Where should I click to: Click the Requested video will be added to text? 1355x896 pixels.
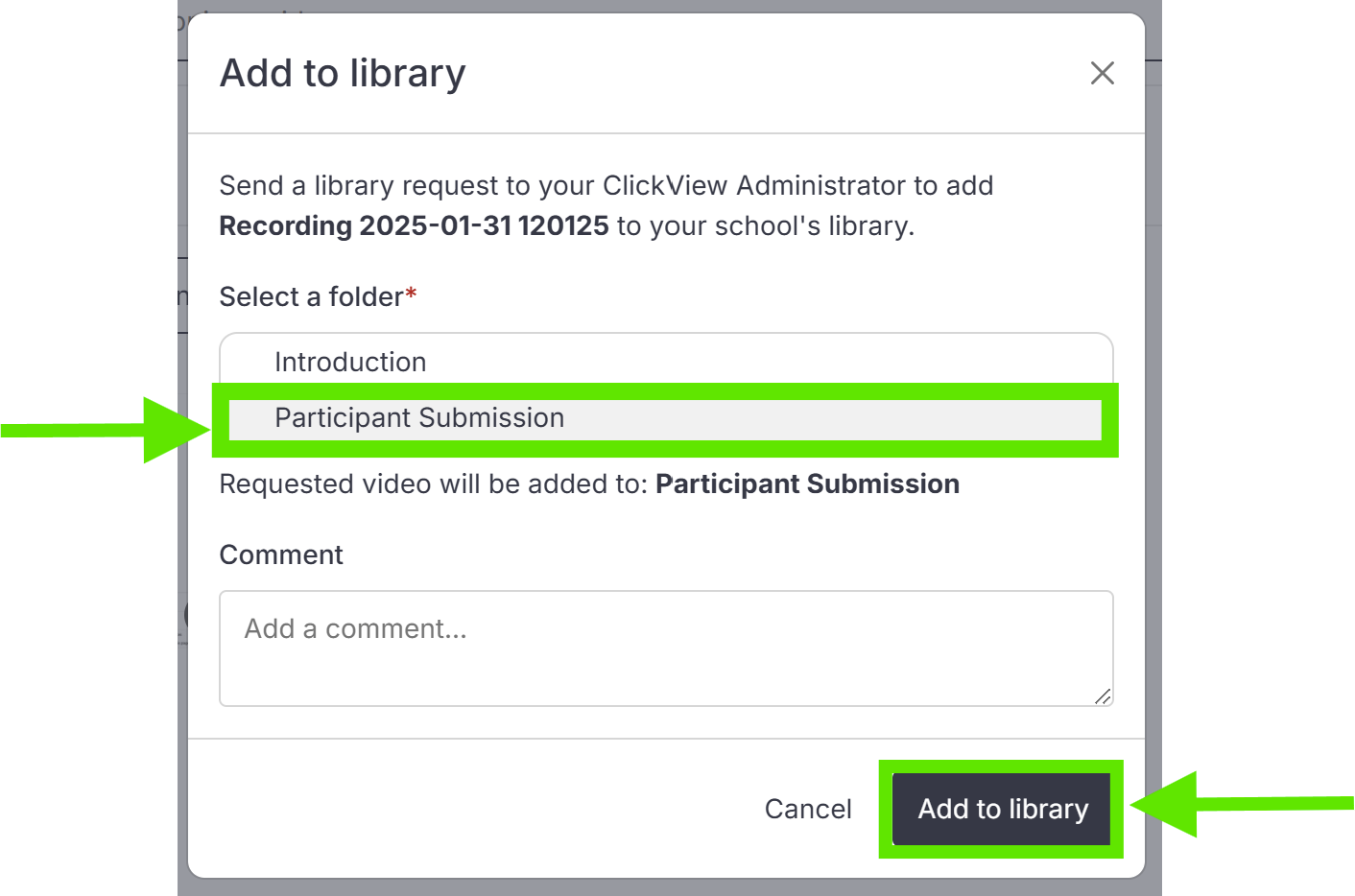coord(434,483)
